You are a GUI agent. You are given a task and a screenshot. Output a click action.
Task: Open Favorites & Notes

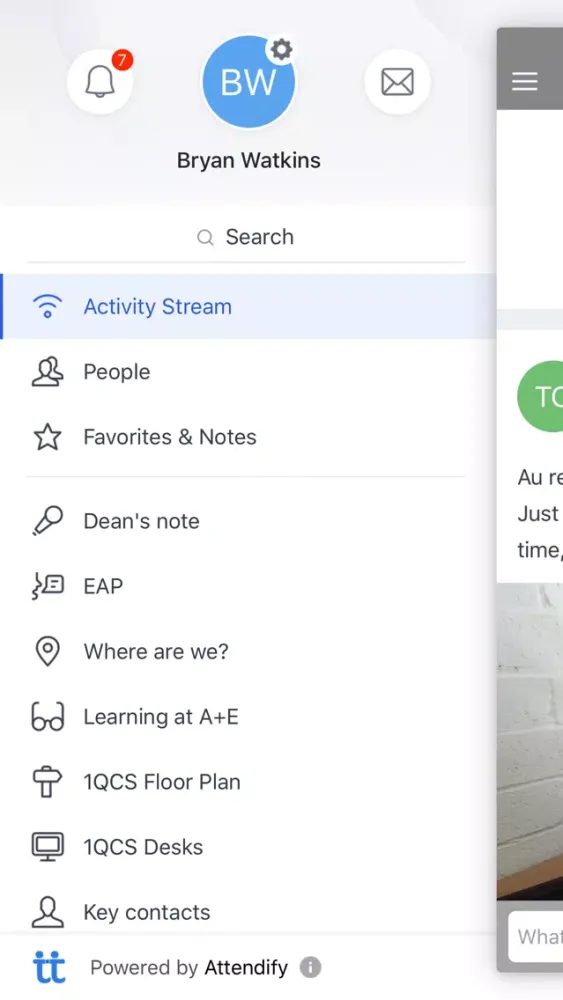coord(248,437)
